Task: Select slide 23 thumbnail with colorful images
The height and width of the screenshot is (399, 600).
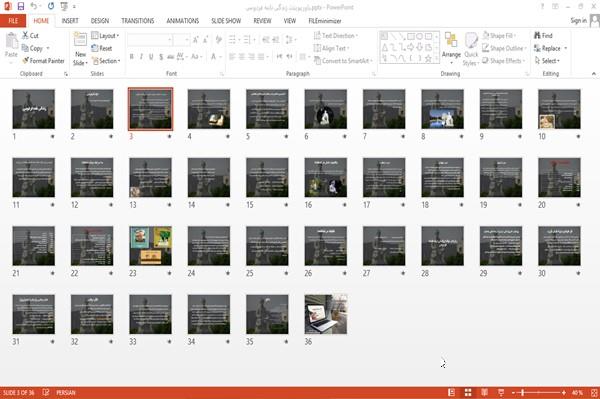Action: coord(150,246)
